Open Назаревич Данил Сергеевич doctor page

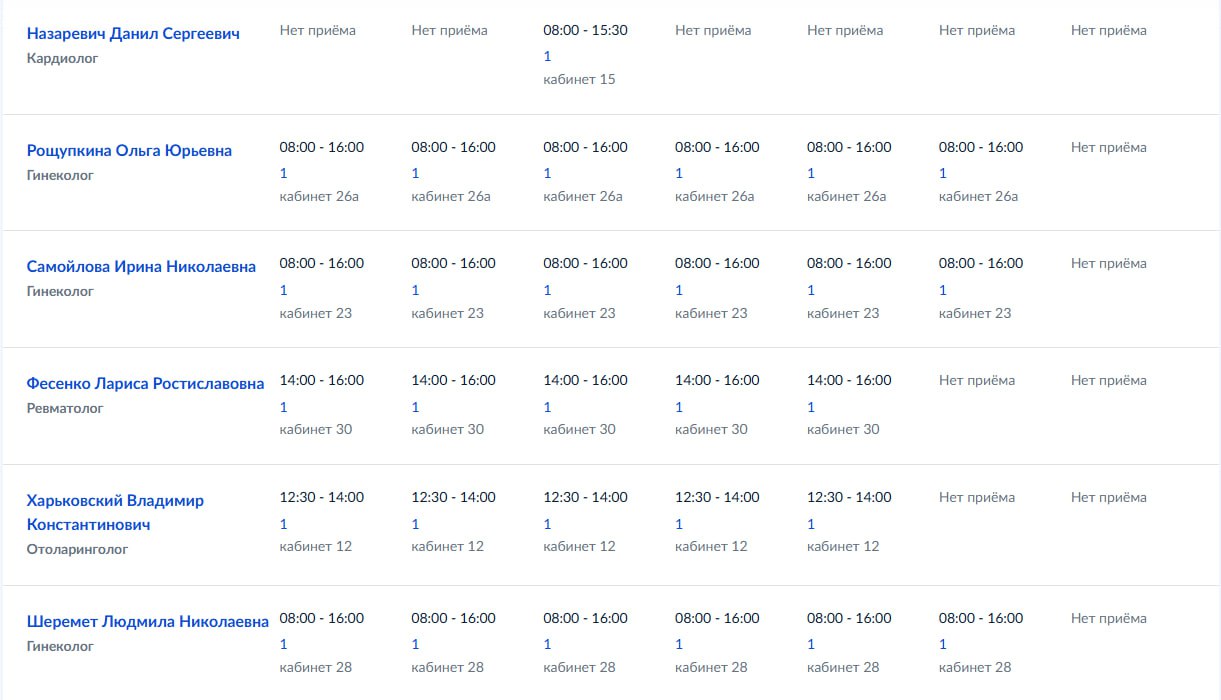[133, 33]
